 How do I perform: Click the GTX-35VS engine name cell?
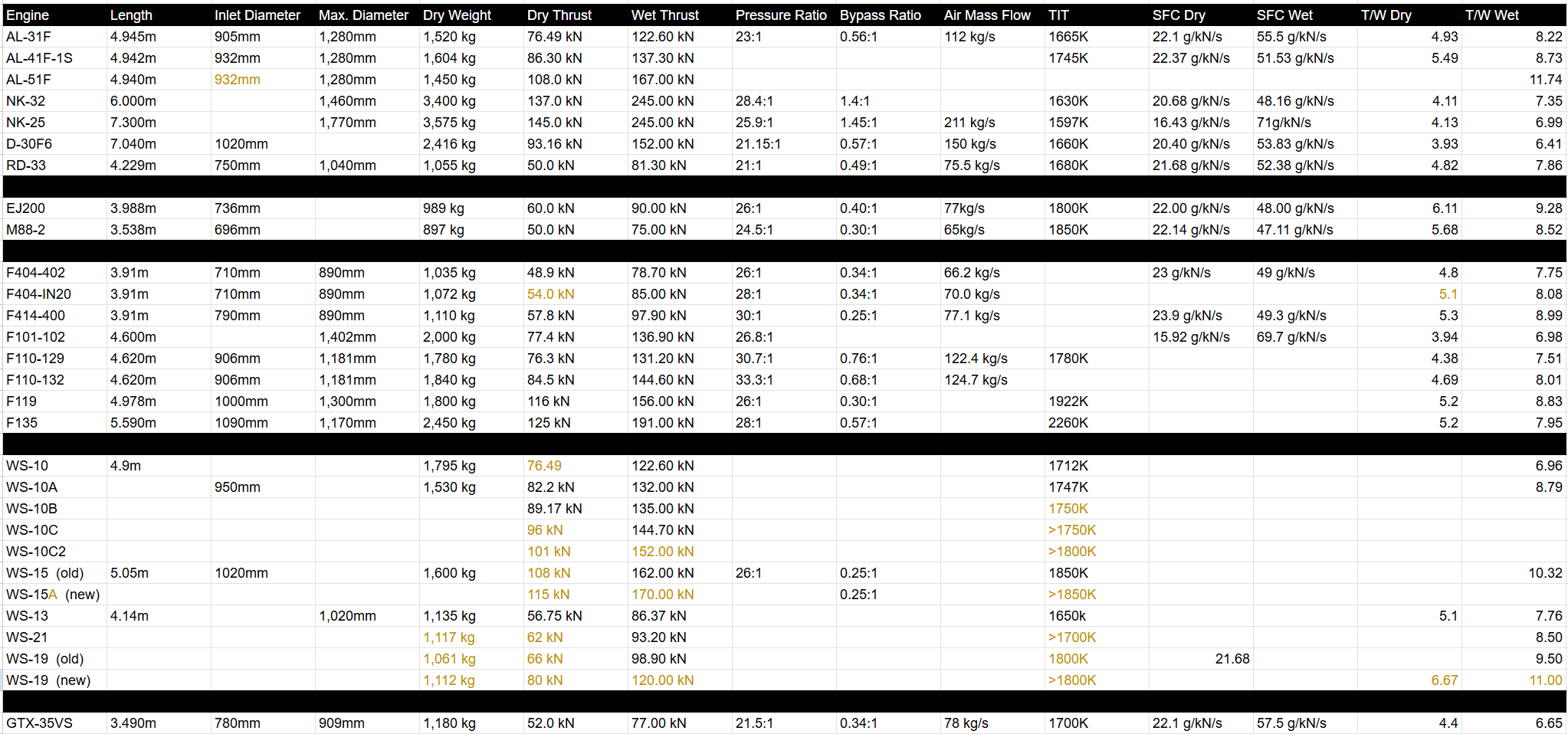coord(39,723)
